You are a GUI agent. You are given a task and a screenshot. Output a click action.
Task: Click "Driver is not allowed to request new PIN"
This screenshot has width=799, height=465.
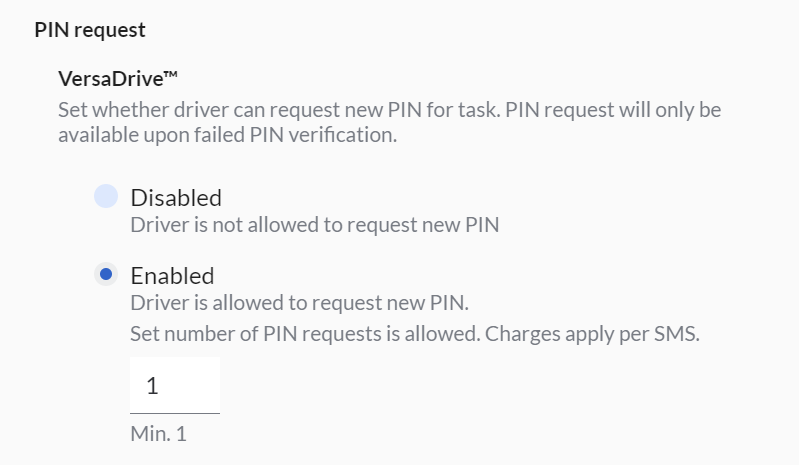(x=314, y=224)
